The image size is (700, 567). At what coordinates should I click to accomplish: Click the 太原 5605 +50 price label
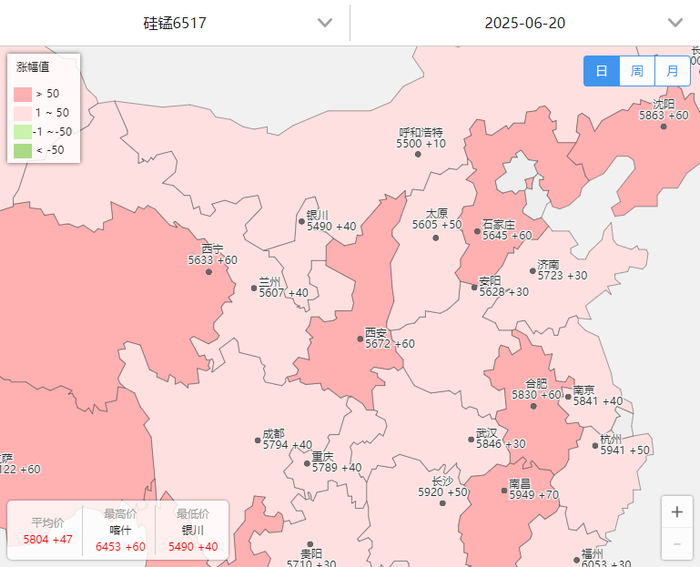437,219
